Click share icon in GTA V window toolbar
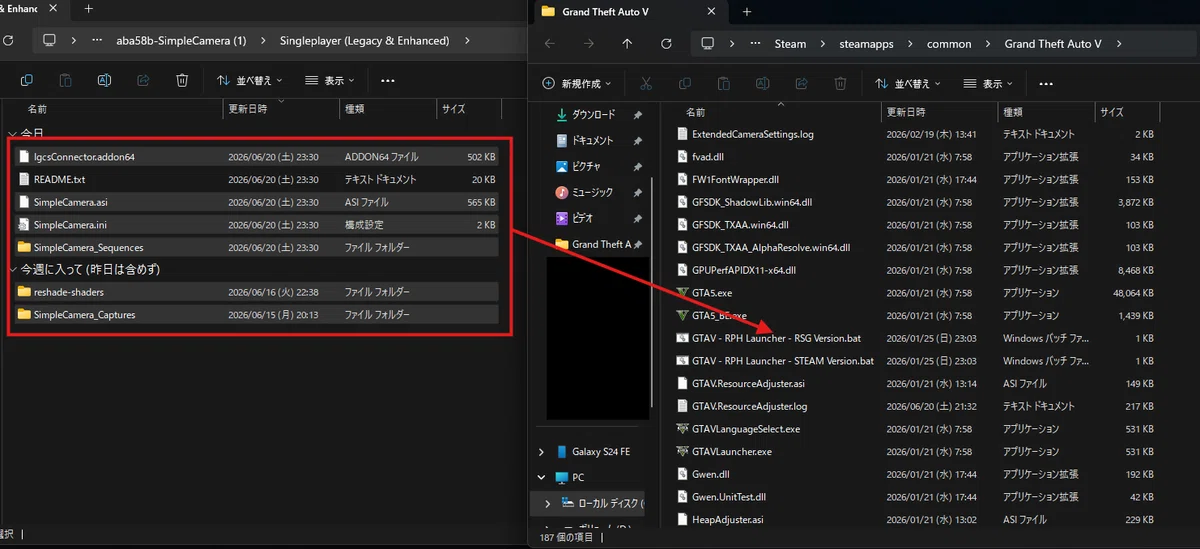 [801, 83]
